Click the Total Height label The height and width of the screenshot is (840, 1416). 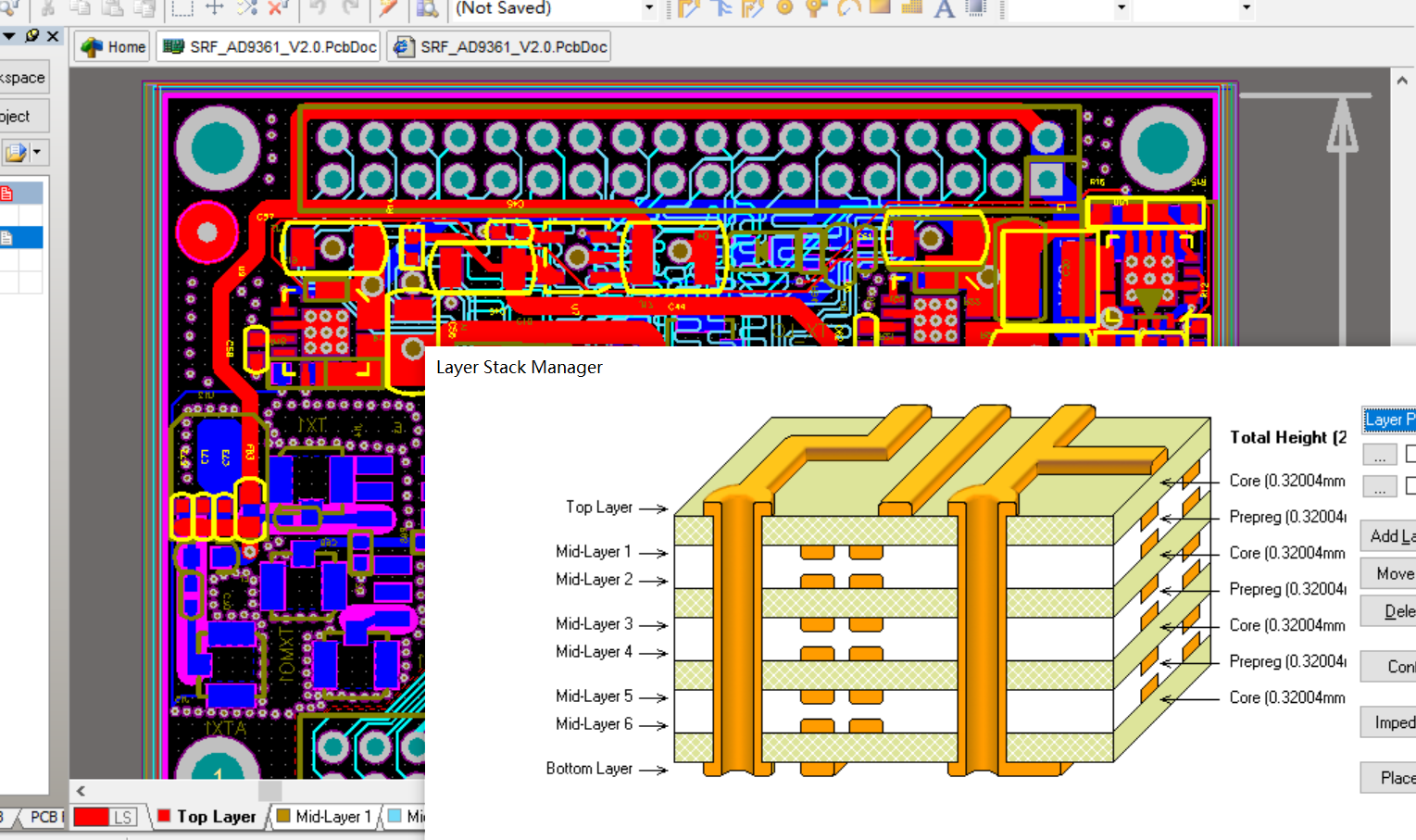coord(1288,437)
